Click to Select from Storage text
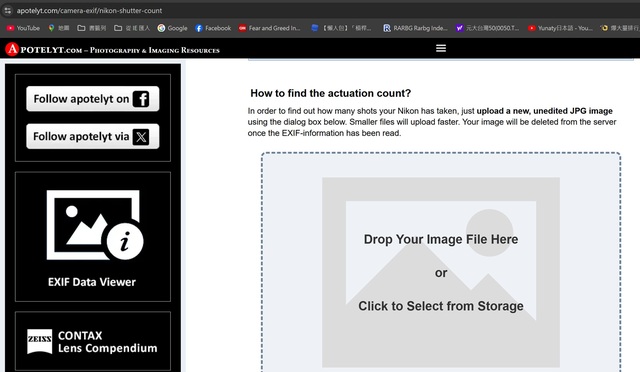Viewport: 640px width, 372px height. [x=441, y=306]
